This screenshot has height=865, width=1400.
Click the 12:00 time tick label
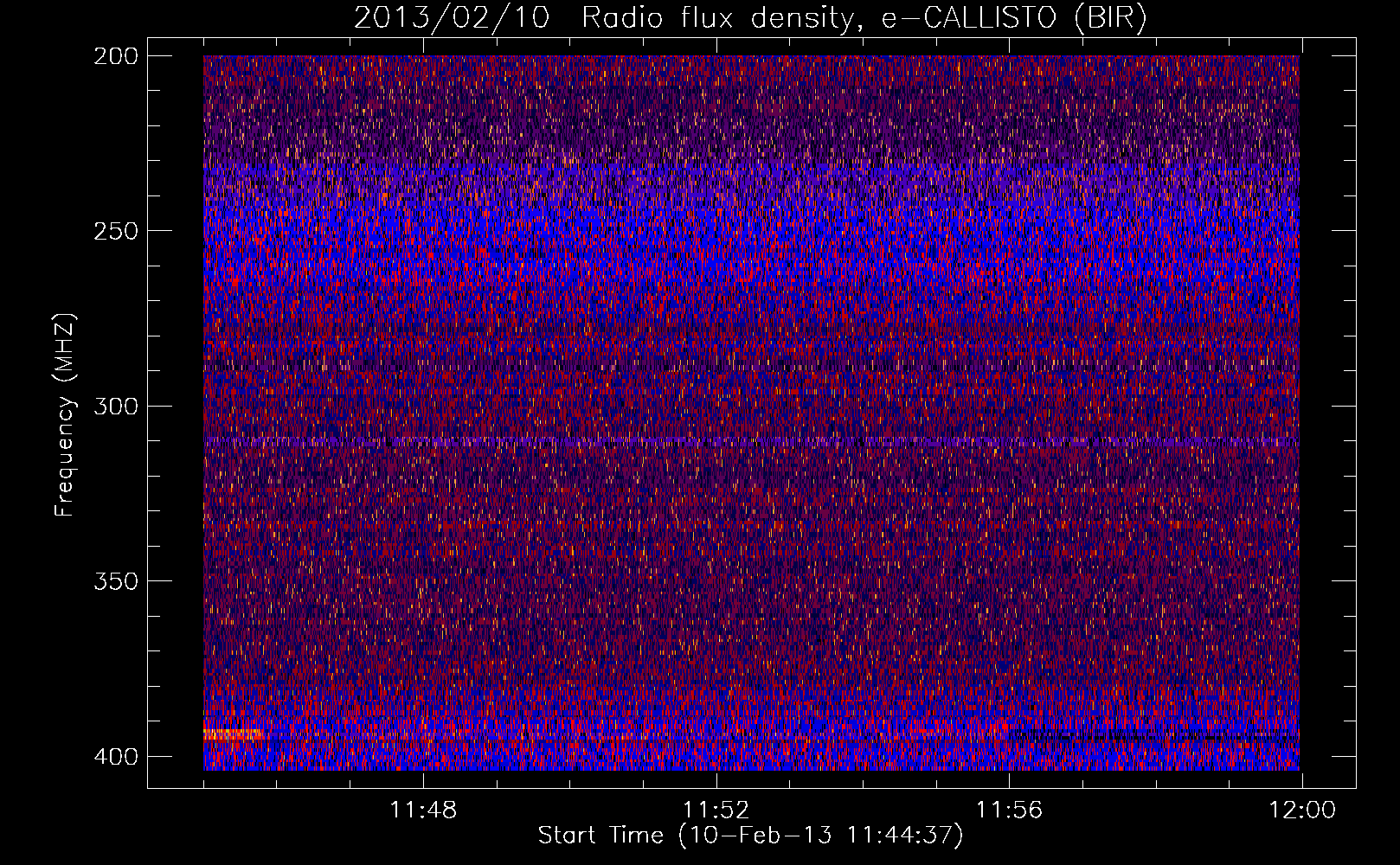pos(1302,811)
